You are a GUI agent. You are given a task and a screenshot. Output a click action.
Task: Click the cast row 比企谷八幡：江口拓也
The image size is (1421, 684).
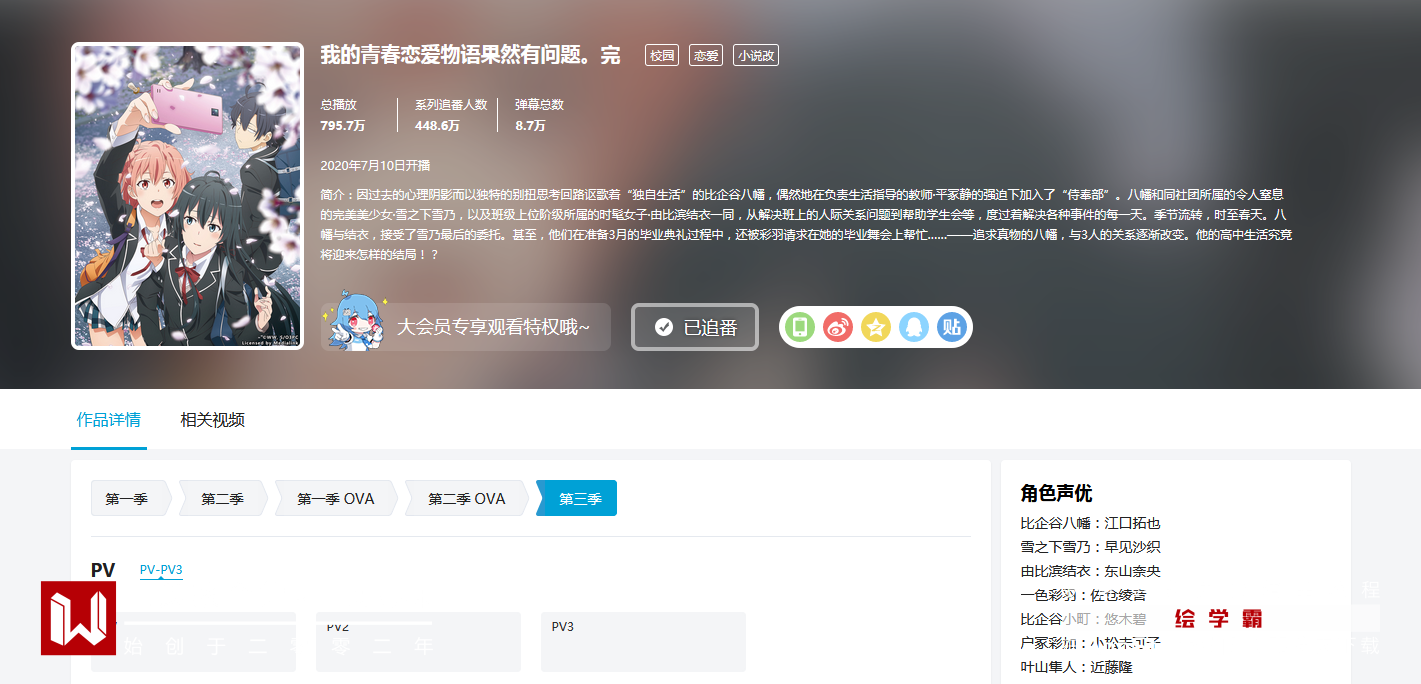(1090, 523)
